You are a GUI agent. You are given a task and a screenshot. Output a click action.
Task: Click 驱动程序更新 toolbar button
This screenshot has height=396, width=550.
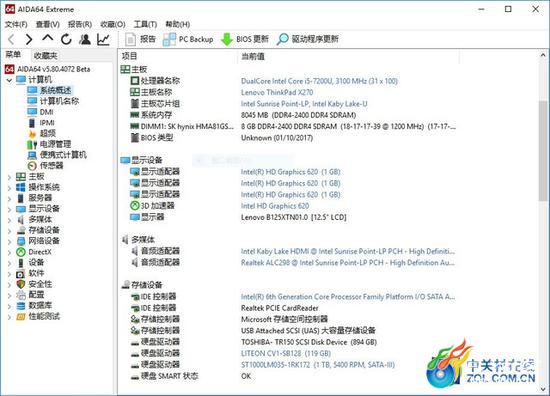pyautogui.click(x=308, y=39)
